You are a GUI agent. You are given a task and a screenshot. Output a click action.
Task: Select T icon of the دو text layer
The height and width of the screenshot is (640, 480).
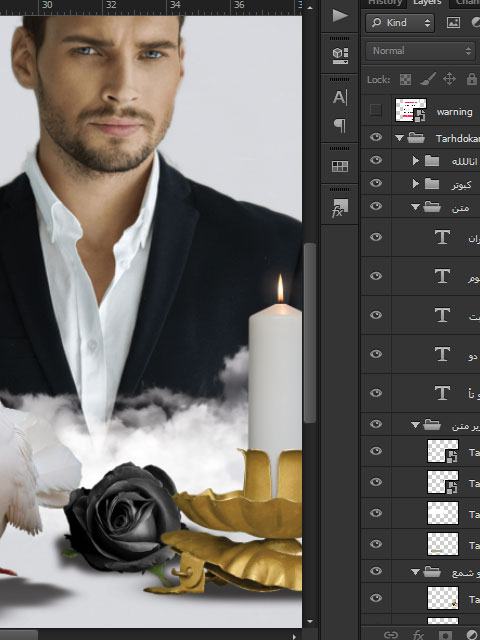(442, 354)
